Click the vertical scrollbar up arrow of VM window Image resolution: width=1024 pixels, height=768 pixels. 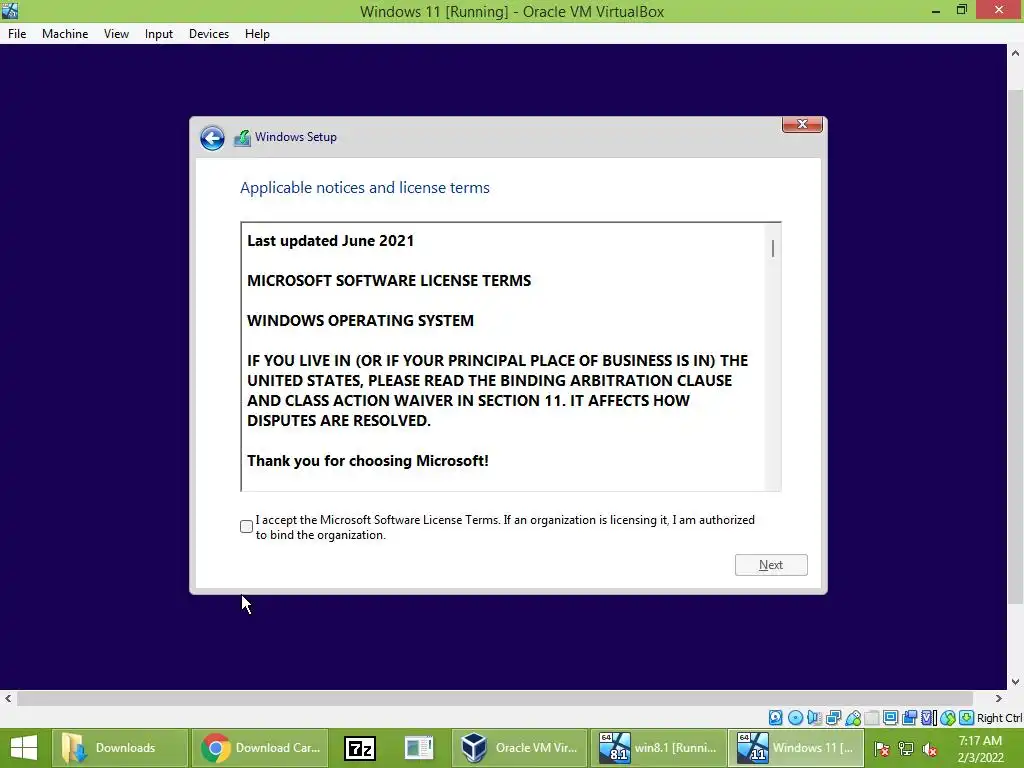coord(1016,53)
